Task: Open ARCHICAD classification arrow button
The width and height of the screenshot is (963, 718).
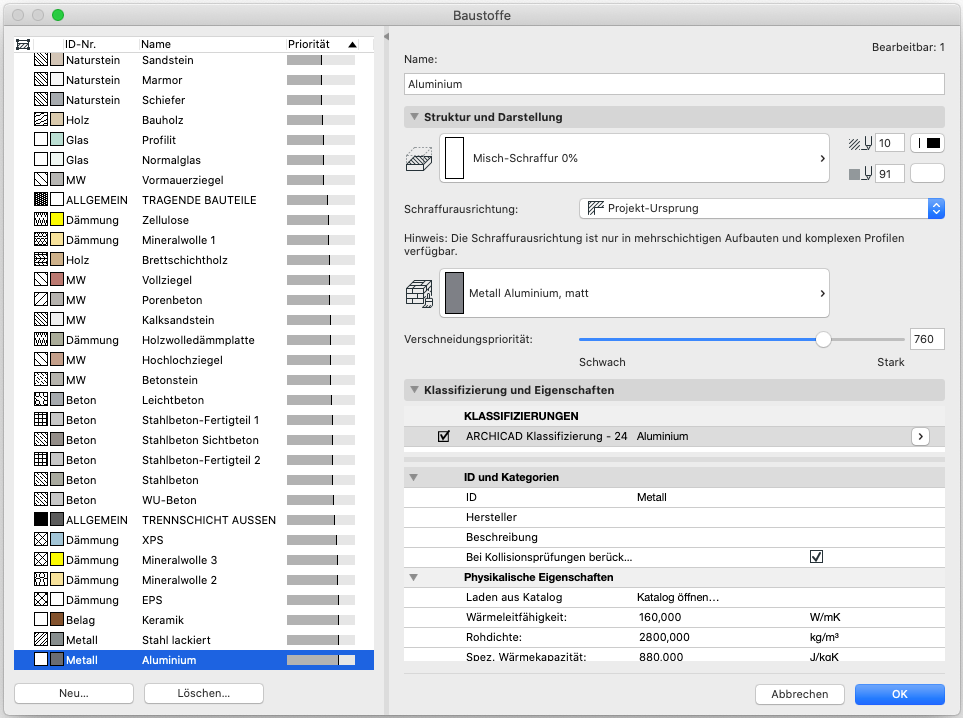Action: (x=920, y=436)
